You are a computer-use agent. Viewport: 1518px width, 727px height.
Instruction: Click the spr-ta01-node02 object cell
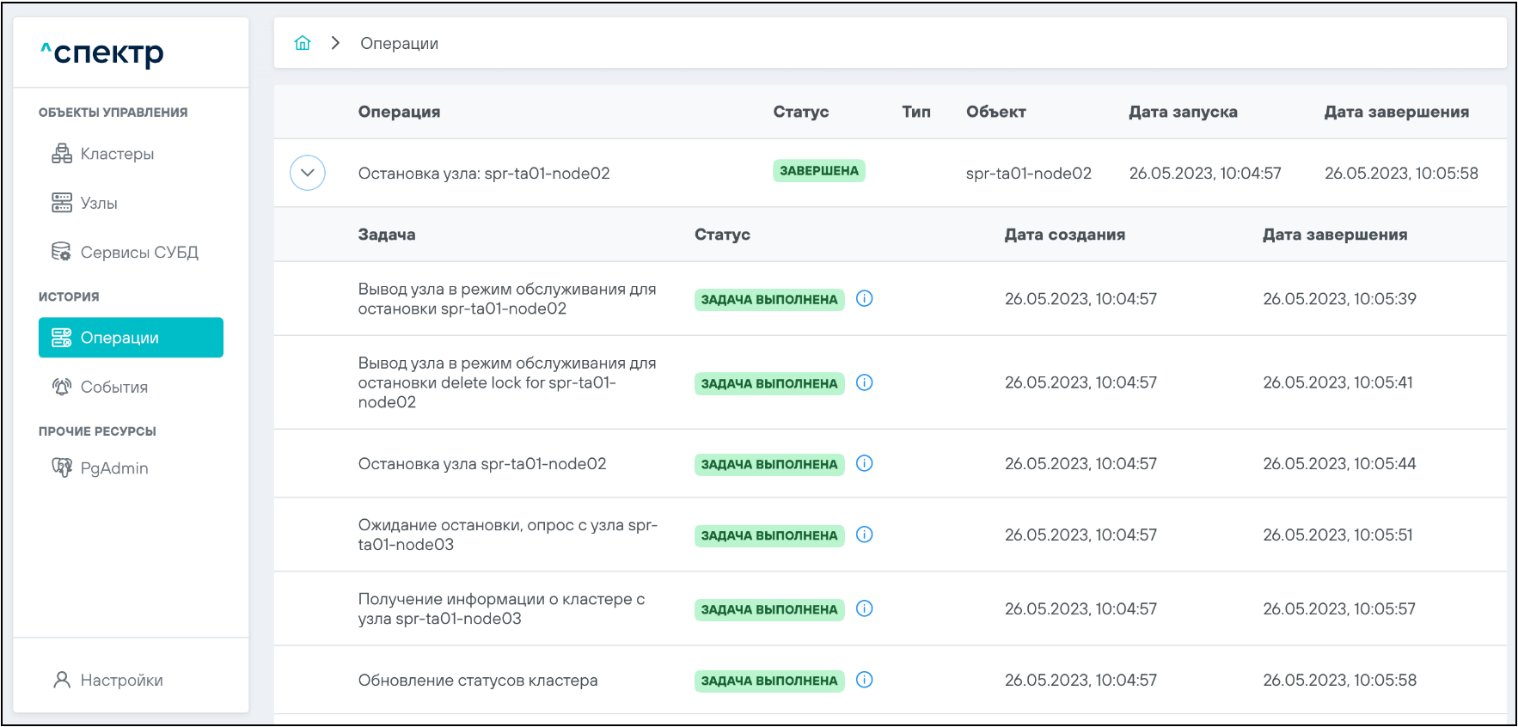pyautogui.click(x=1028, y=173)
